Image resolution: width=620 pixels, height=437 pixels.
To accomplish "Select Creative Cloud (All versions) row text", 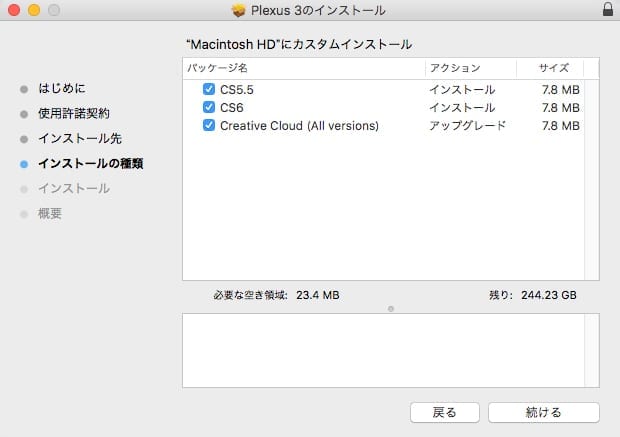I will coord(299,126).
